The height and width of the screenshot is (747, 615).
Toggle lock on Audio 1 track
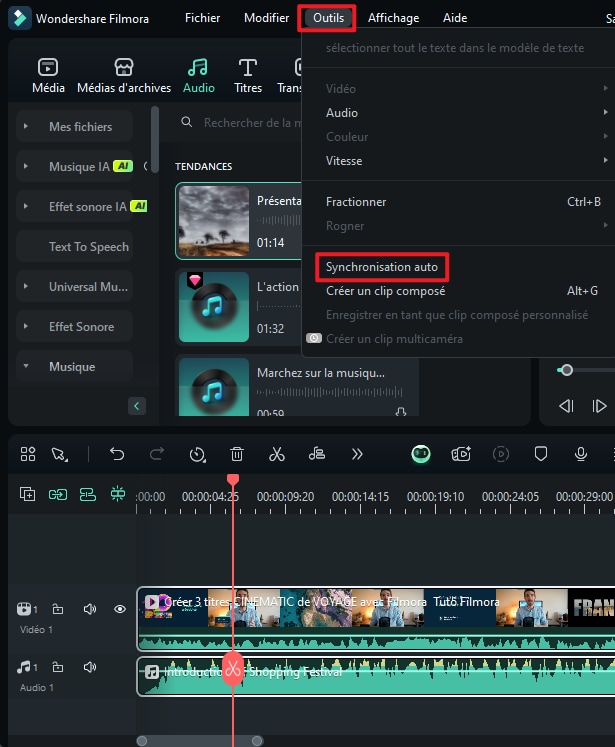(58, 667)
